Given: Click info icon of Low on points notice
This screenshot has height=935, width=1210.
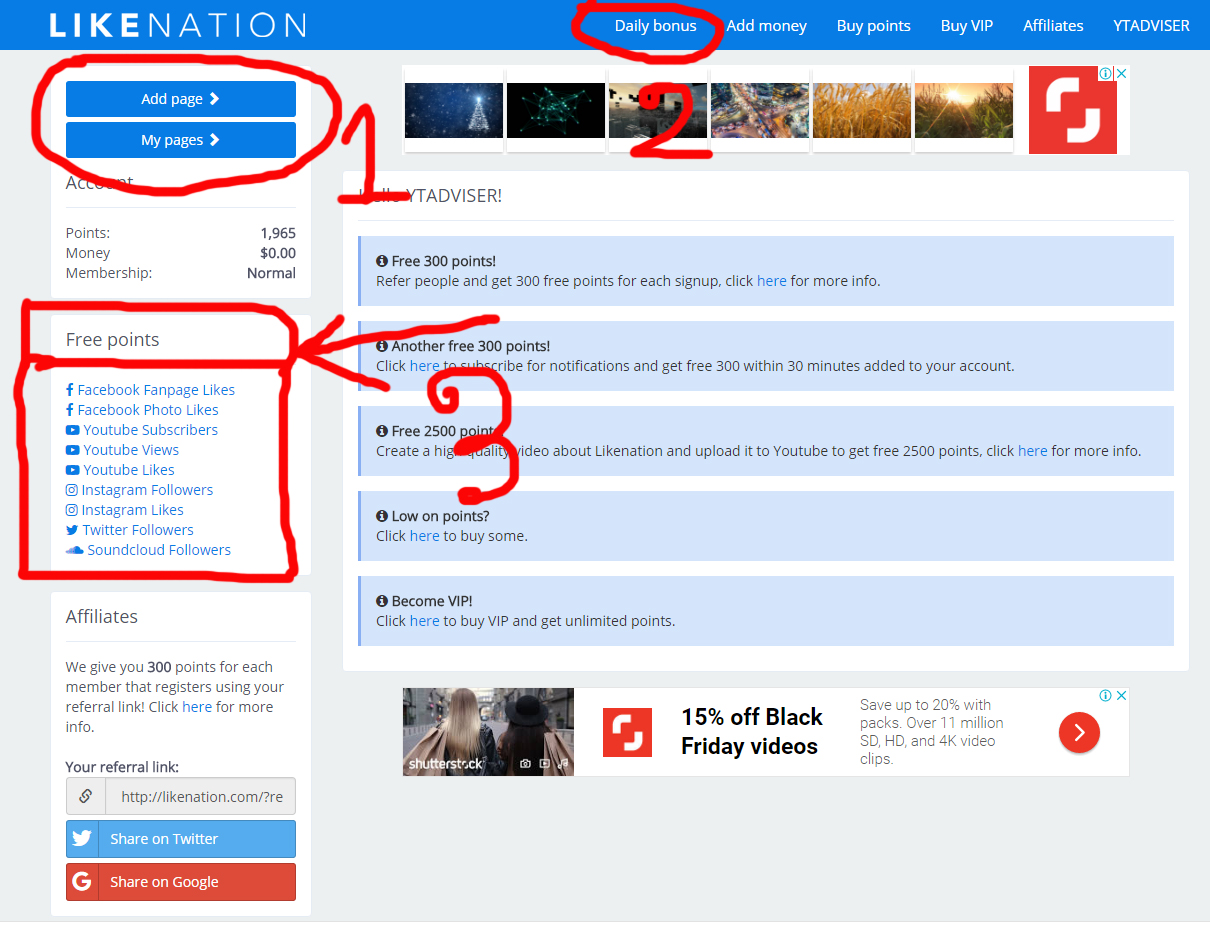Looking at the screenshot, I should point(382,516).
